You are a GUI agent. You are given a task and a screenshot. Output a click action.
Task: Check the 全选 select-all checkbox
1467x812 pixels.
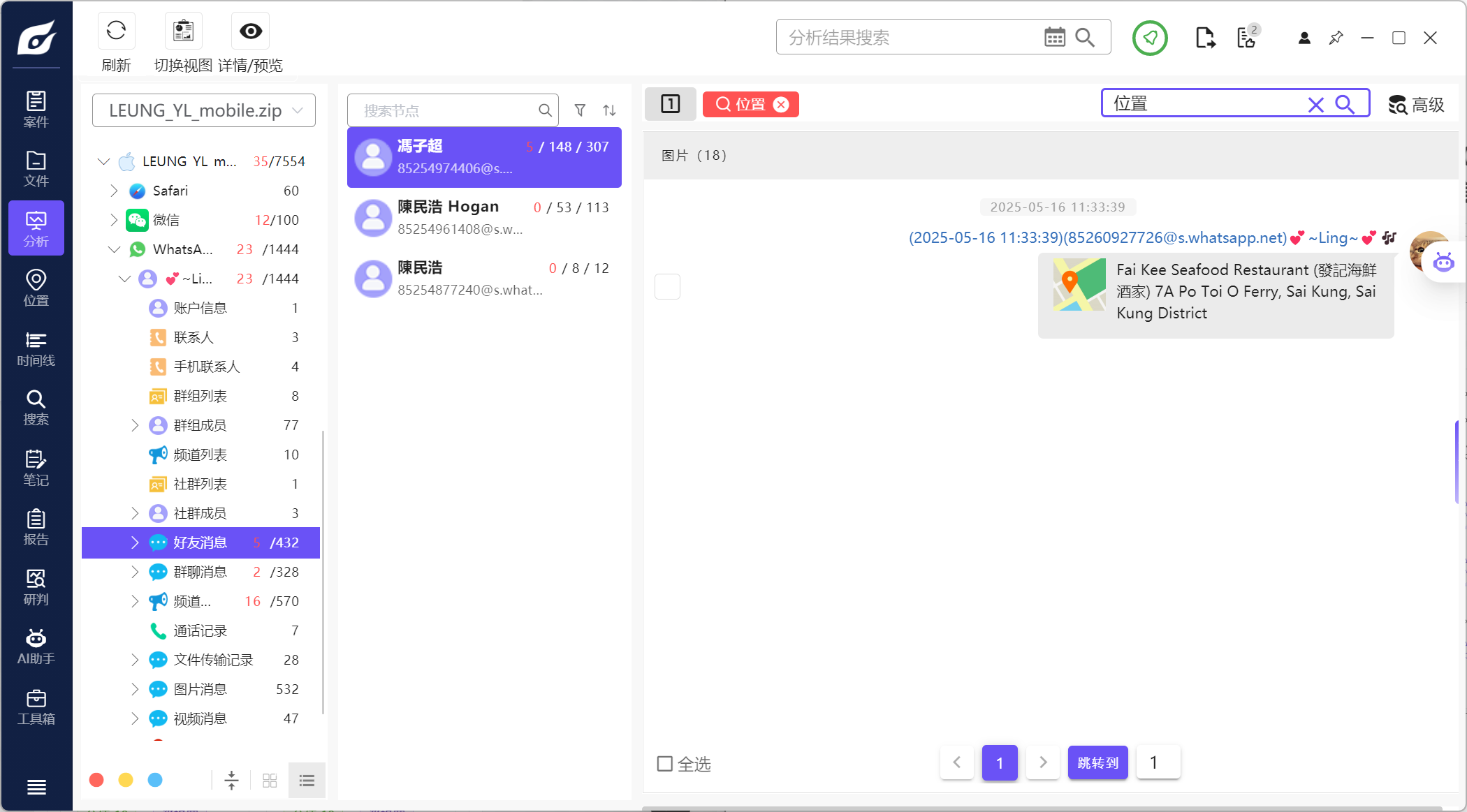665,764
